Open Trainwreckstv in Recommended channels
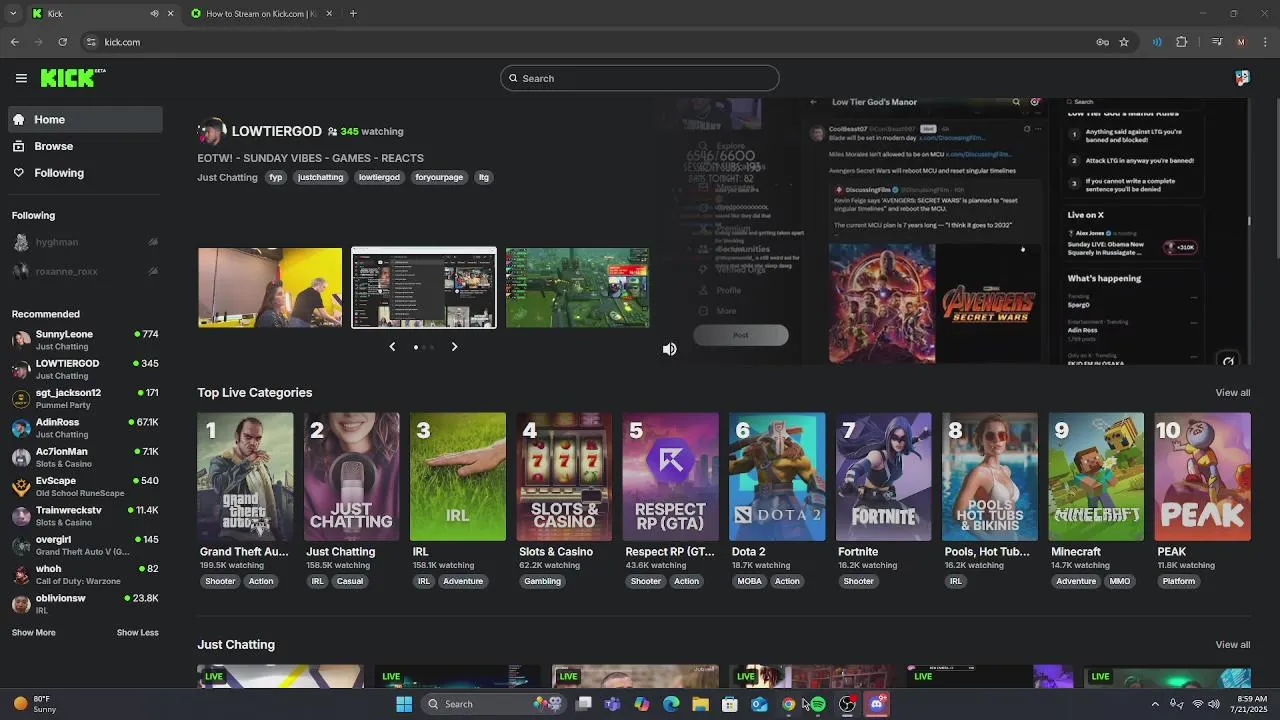Viewport: 1280px width, 720px height. point(85,515)
